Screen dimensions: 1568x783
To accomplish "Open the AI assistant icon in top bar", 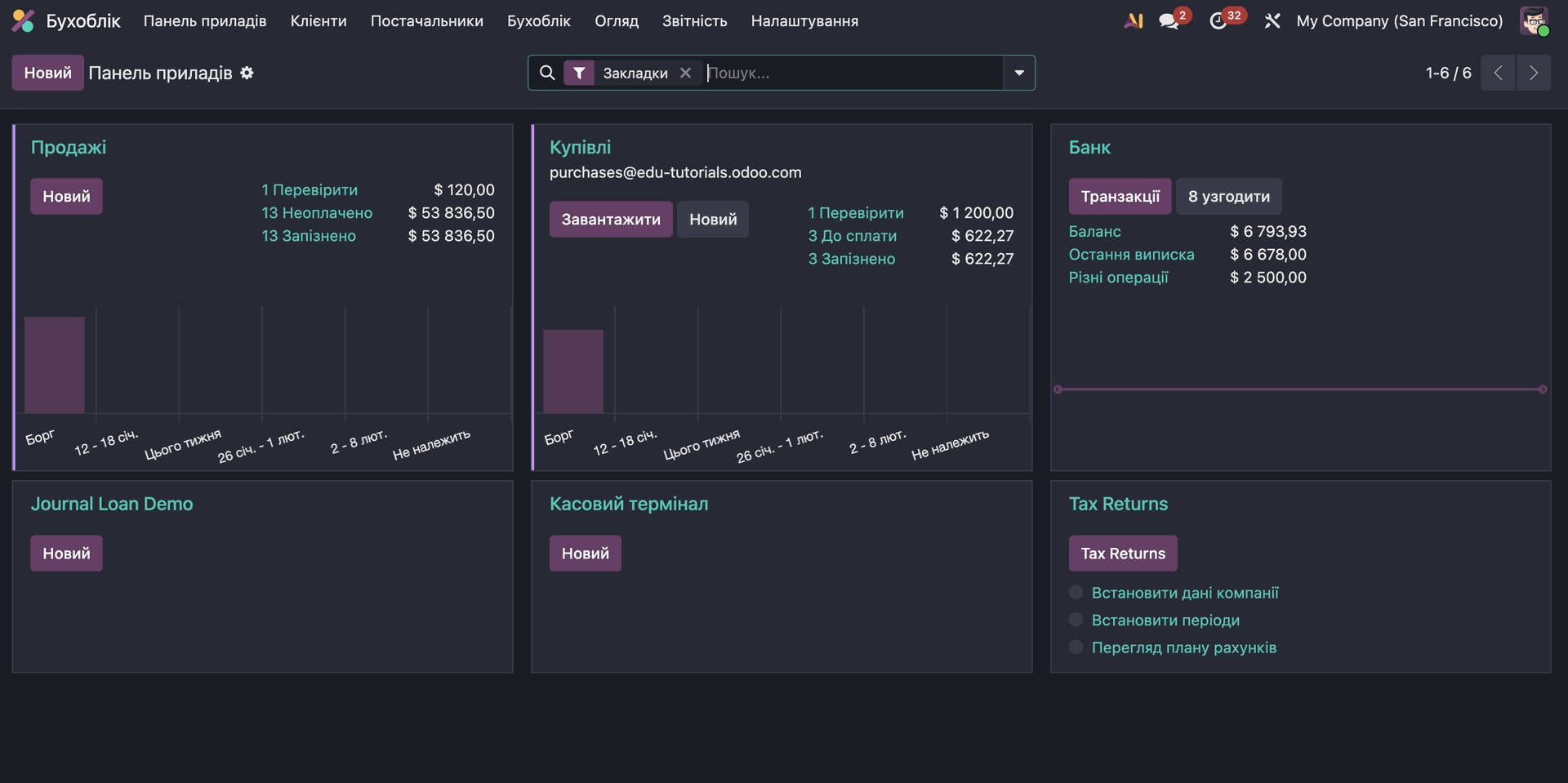I will click(1134, 21).
